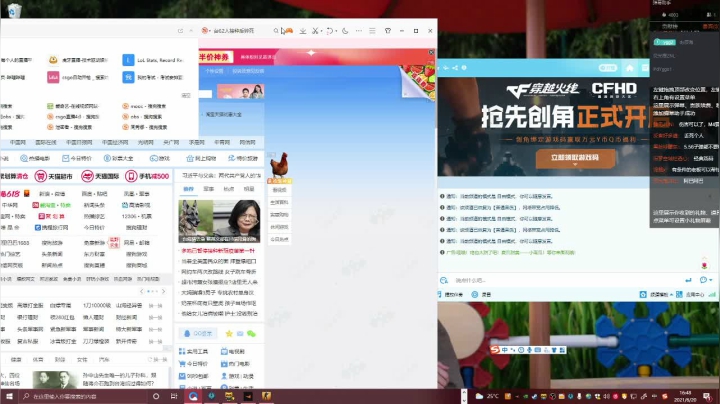This screenshot has width=720, height=404.
Task: Switch to the second news tab
Action: [208, 189]
